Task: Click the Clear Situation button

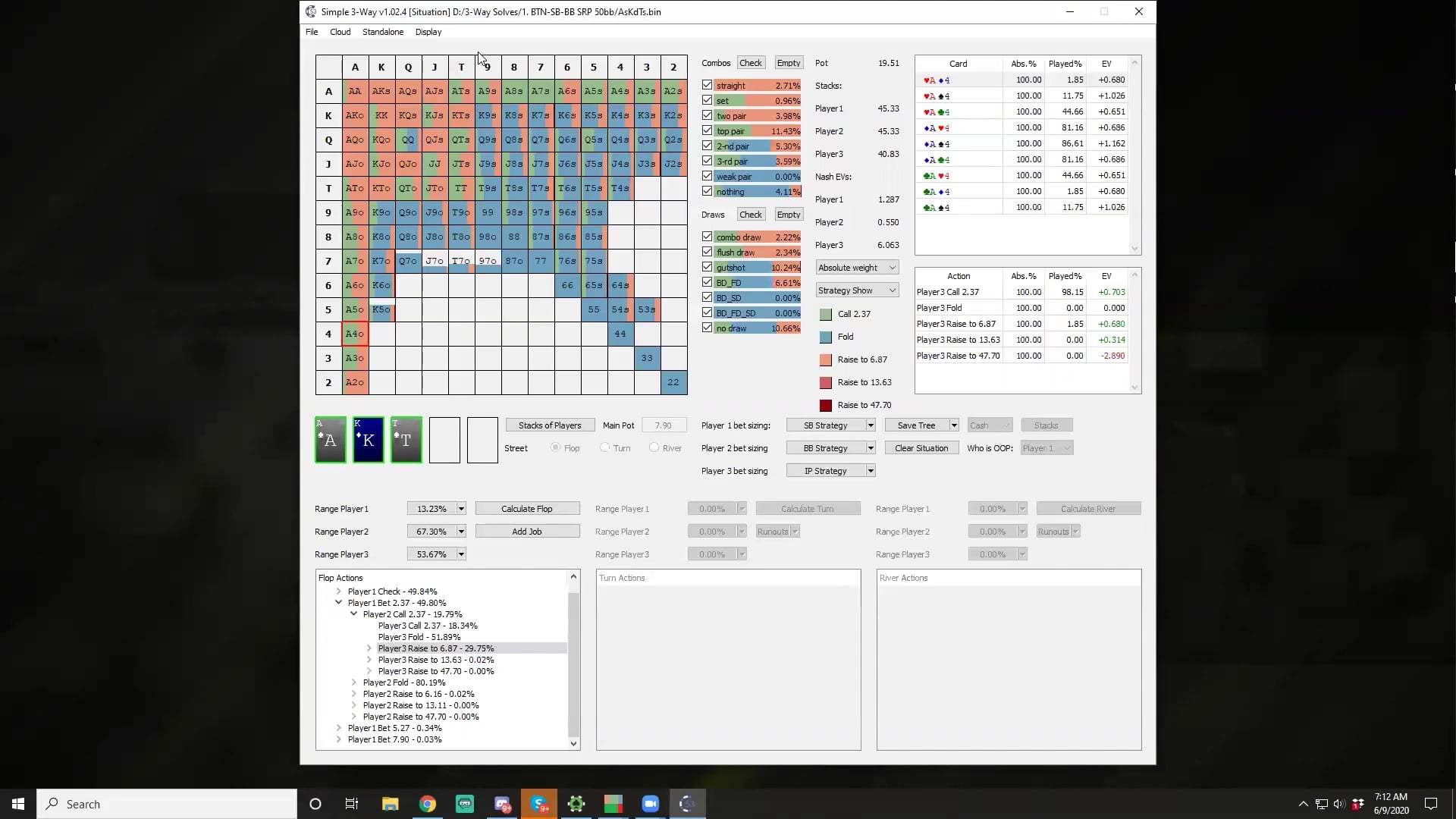Action: coord(921,448)
